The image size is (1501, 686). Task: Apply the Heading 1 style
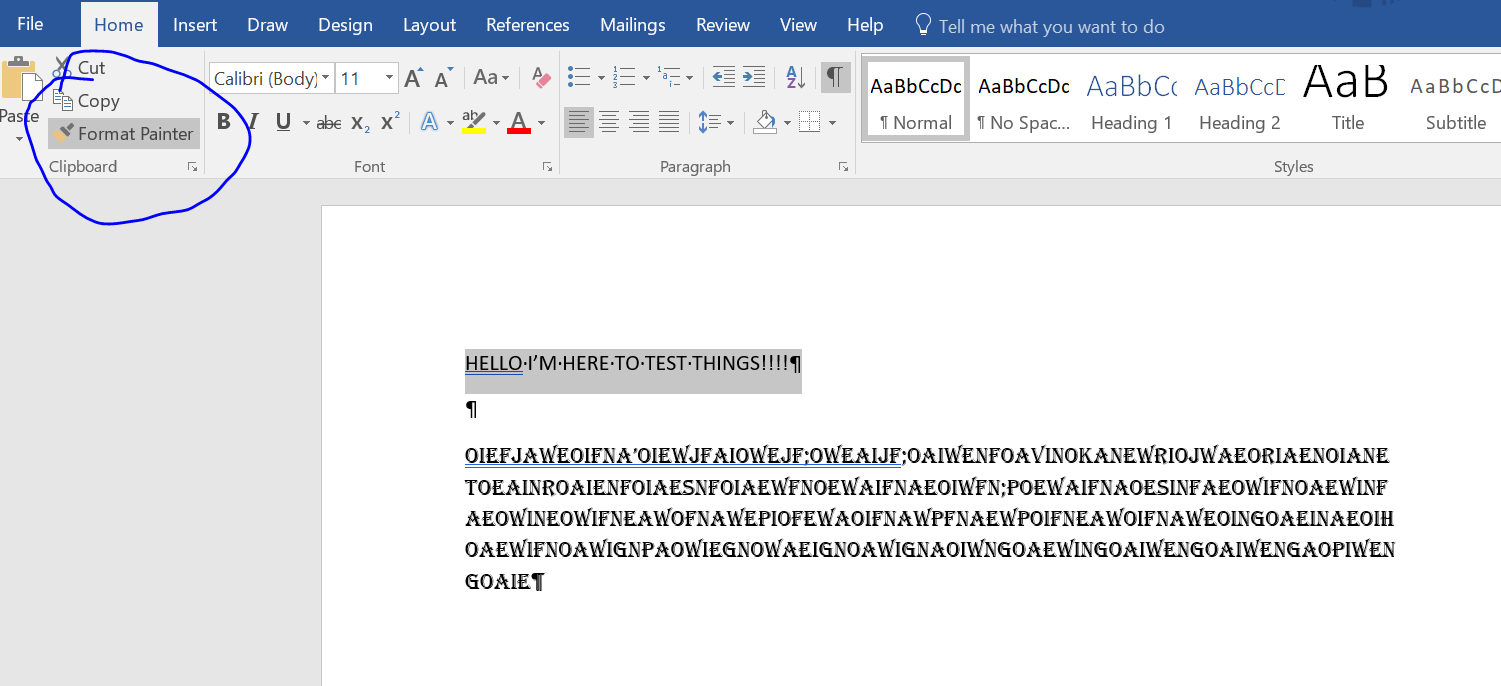pyautogui.click(x=1131, y=97)
